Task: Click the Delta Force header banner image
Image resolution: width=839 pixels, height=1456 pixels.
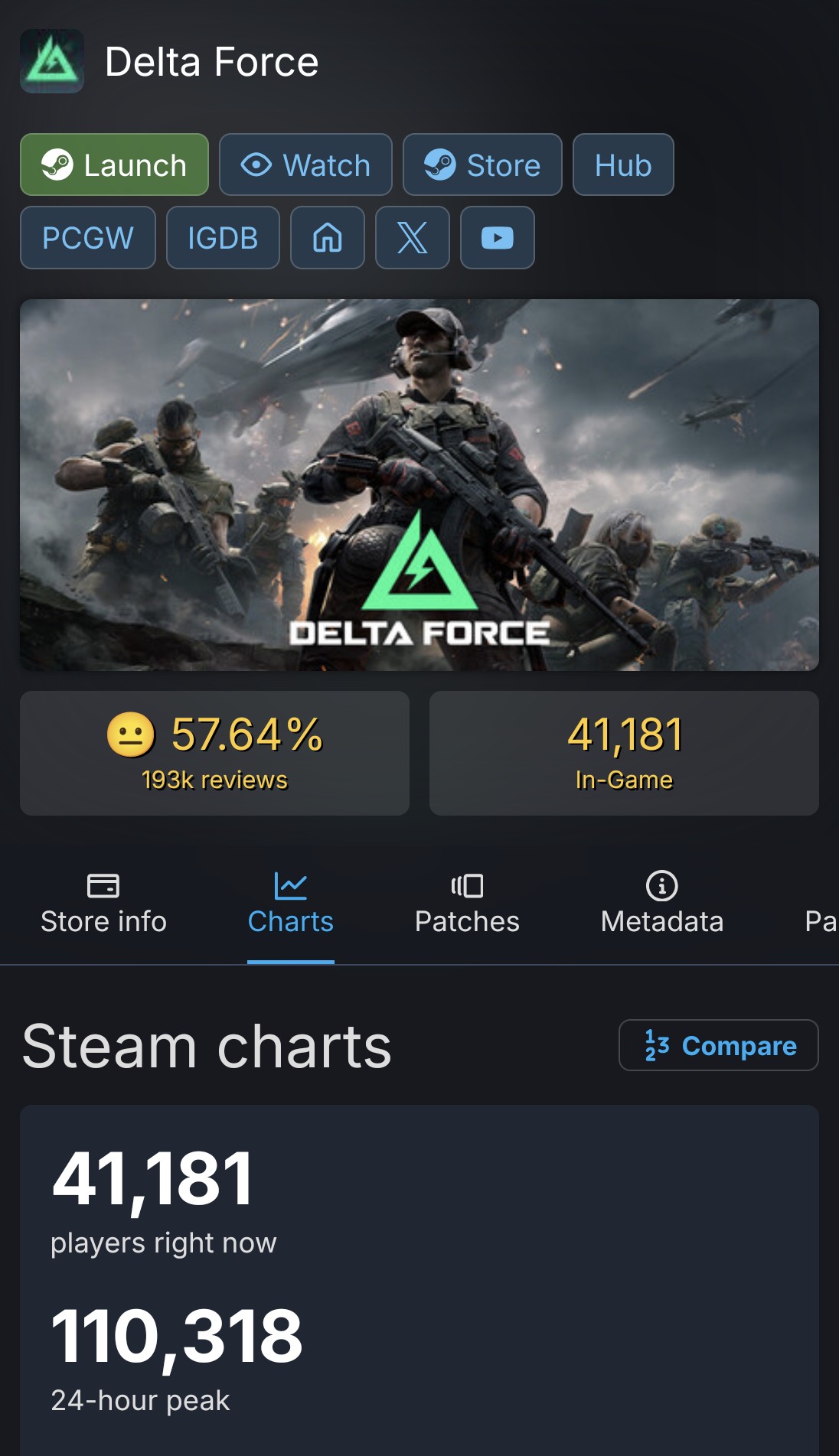Action: [419, 485]
